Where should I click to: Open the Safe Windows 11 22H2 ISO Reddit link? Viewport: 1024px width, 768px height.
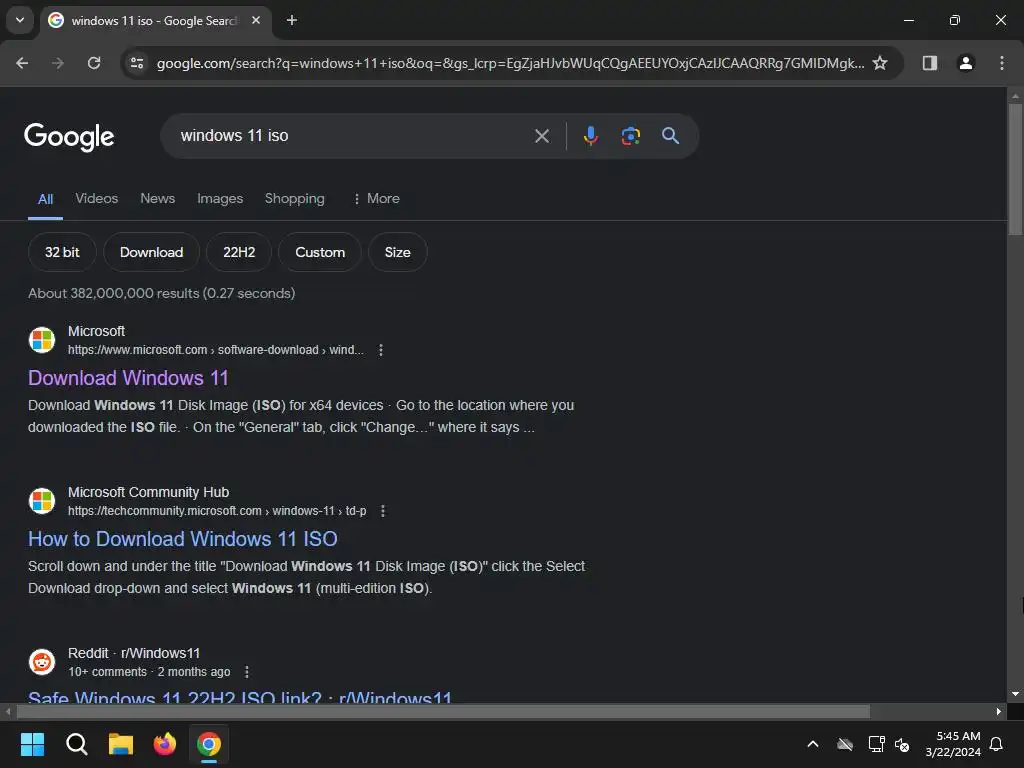pos(240,697)
